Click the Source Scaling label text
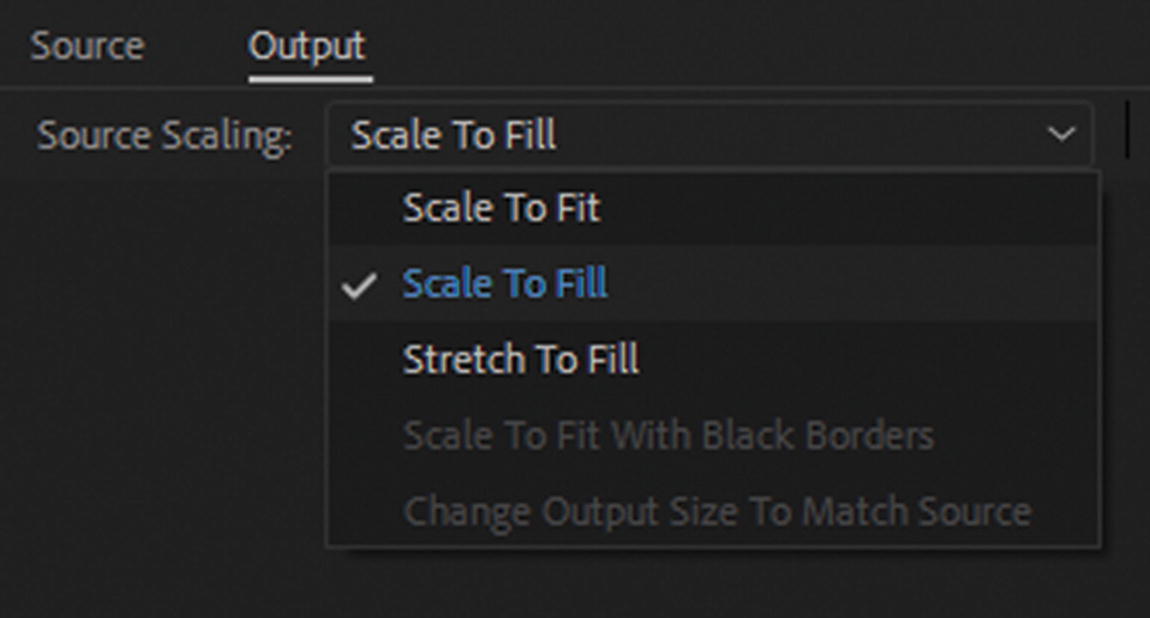Image resolution: width=1150 pixels, height=618 pixels. [164, 135]
